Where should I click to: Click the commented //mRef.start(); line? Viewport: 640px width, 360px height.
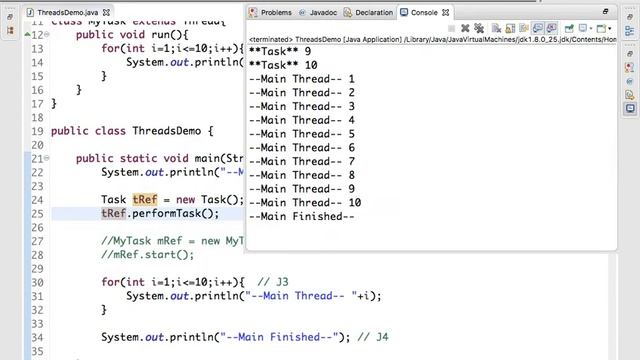pos(148,255)
